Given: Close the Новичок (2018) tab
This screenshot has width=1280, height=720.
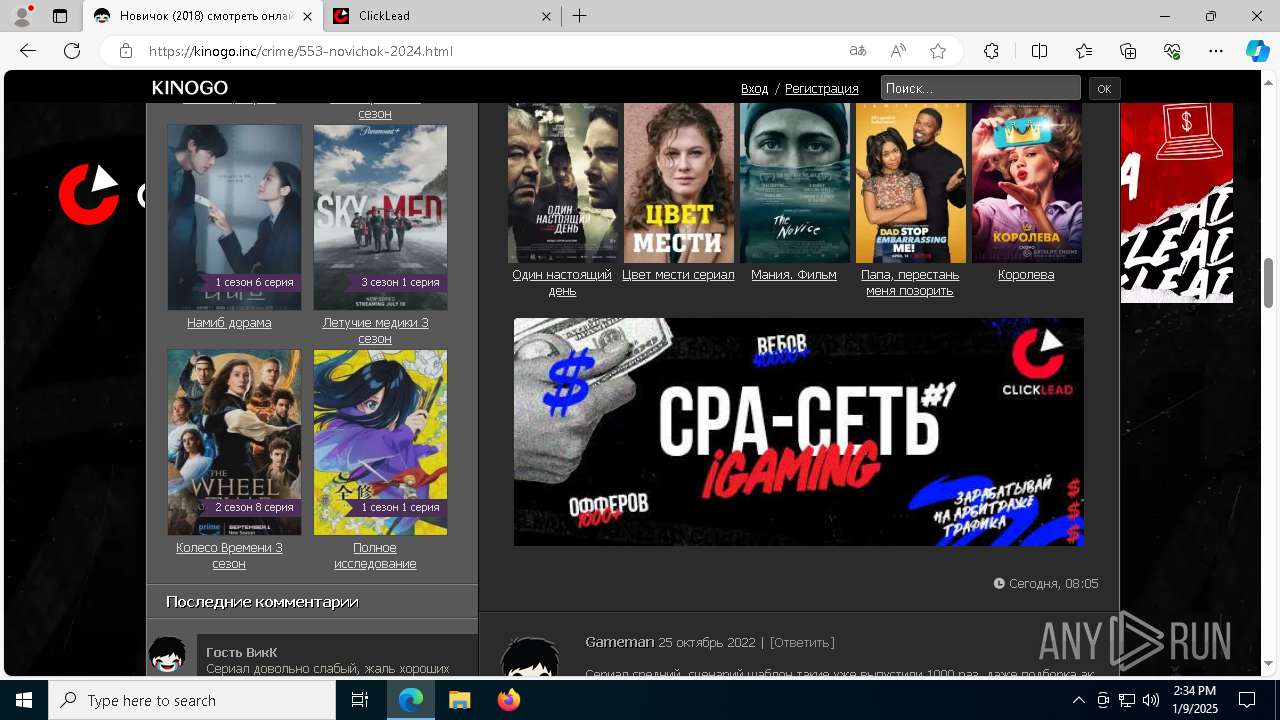Looking at the screenshot, I should pyautogui.click(x=307, y=16).
